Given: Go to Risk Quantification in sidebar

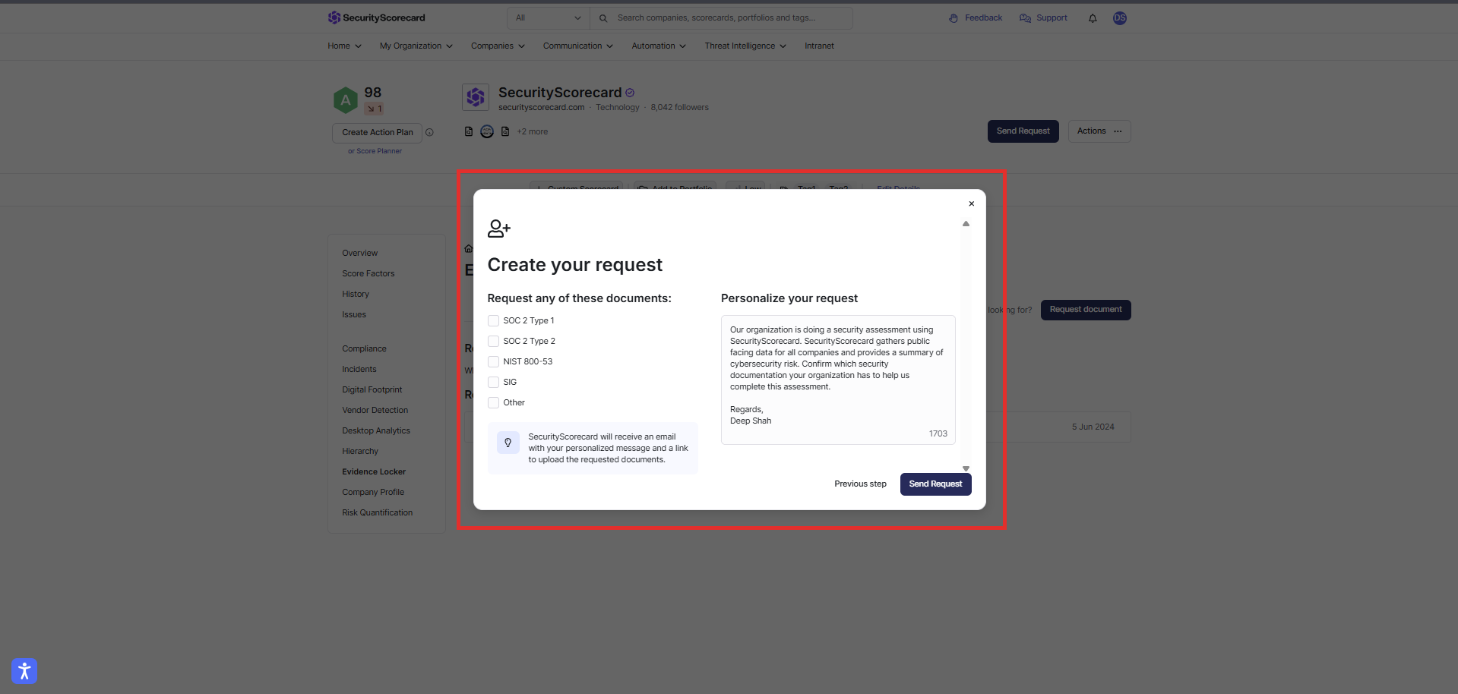Looking at the screenshot, I should [x=377, y=512].
